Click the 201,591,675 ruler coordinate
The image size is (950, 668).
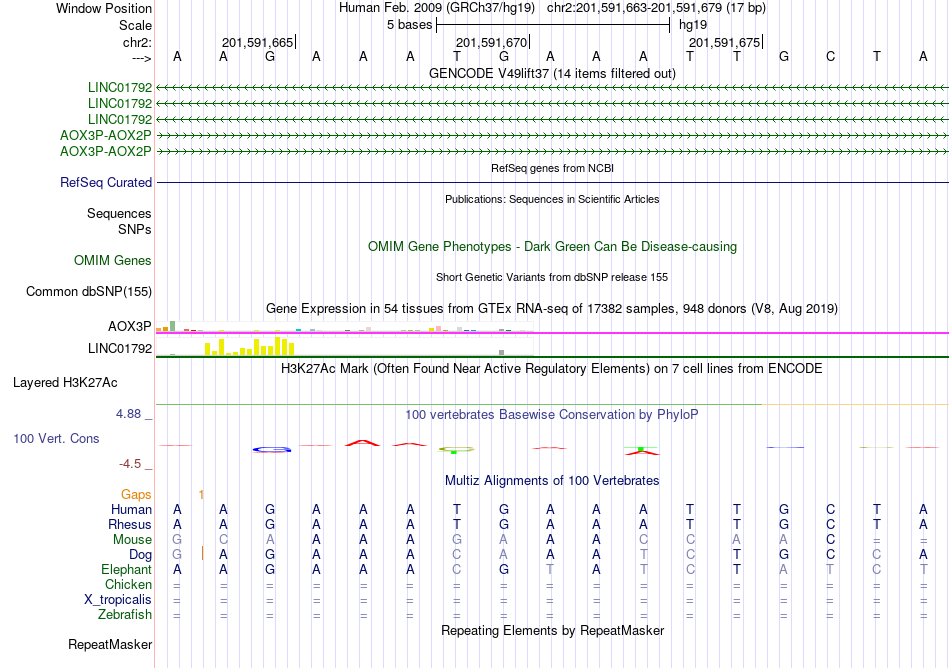click(x=725, y=42)
